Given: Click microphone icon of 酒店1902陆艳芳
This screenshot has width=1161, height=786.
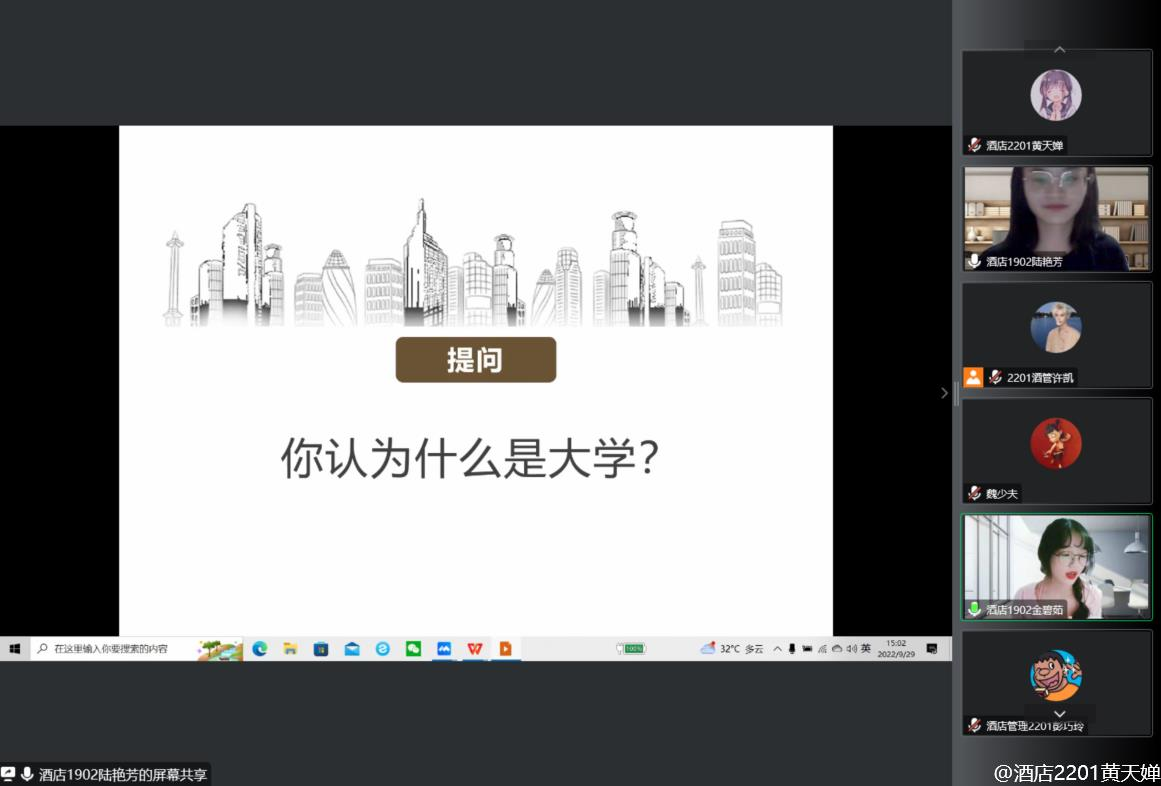Looking at the screenshot, I should click(974, 261).
